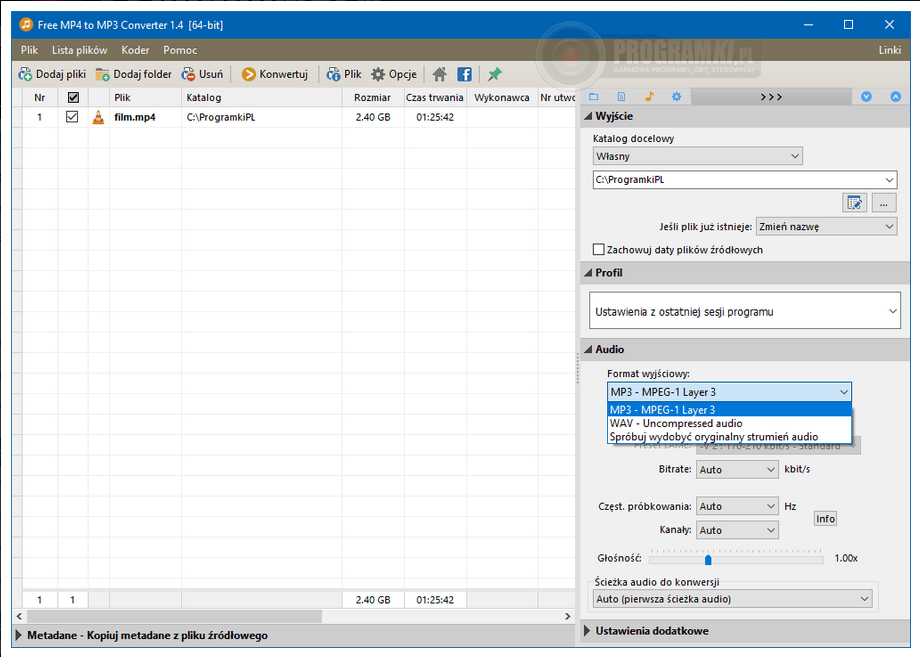The width and height of the screenshot is (920, 657).
Task: Open file info via the Plik toolbar icon
Action: tap(344, 74)
